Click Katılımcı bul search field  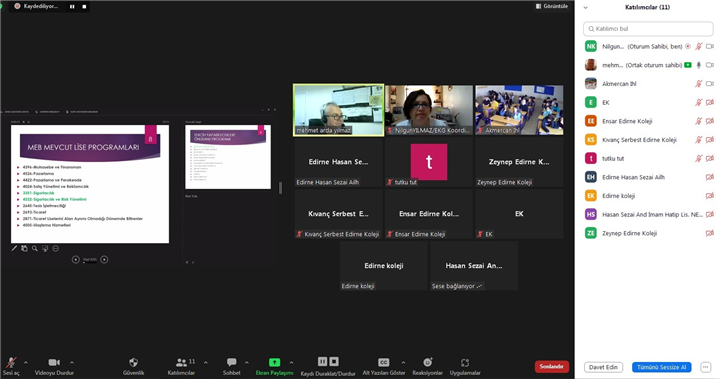[x=648, y=28]
